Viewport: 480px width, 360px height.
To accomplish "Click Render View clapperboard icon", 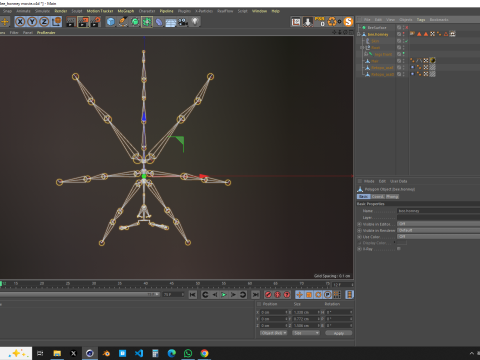I will point(71,22).
